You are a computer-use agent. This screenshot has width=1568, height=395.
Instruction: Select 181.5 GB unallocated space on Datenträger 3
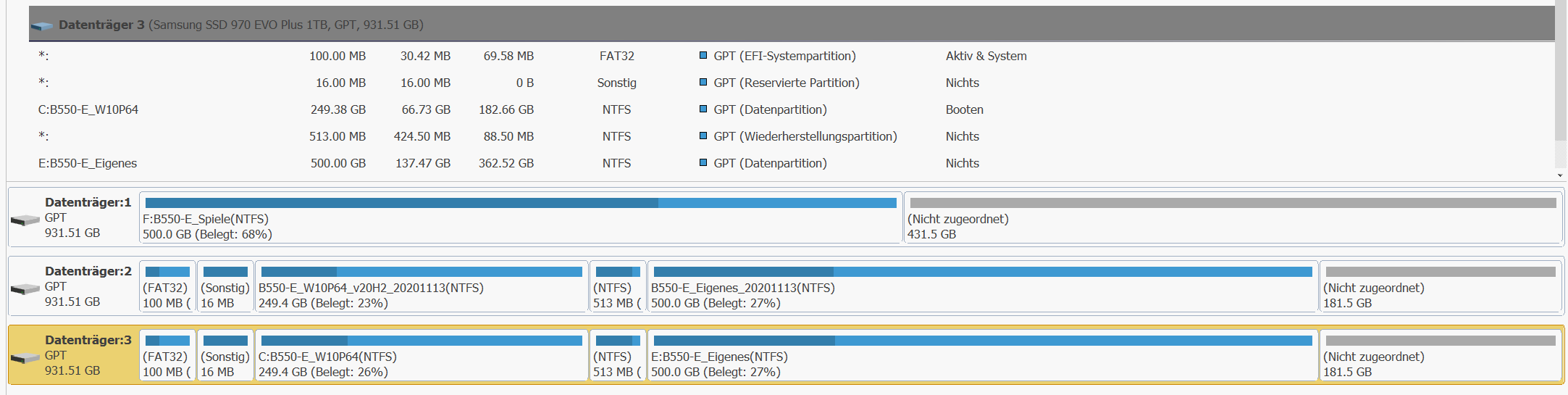[x=1441, y=355]
